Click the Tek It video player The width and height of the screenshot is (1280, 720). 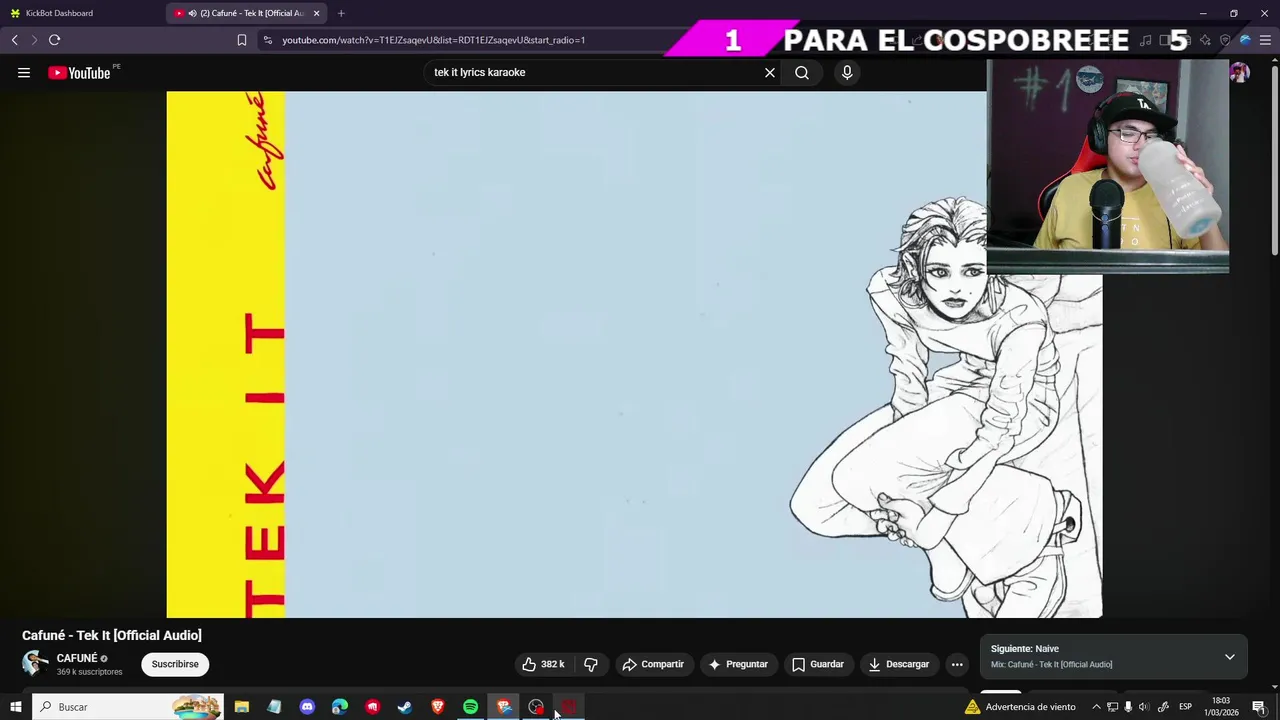coord(634,354)
